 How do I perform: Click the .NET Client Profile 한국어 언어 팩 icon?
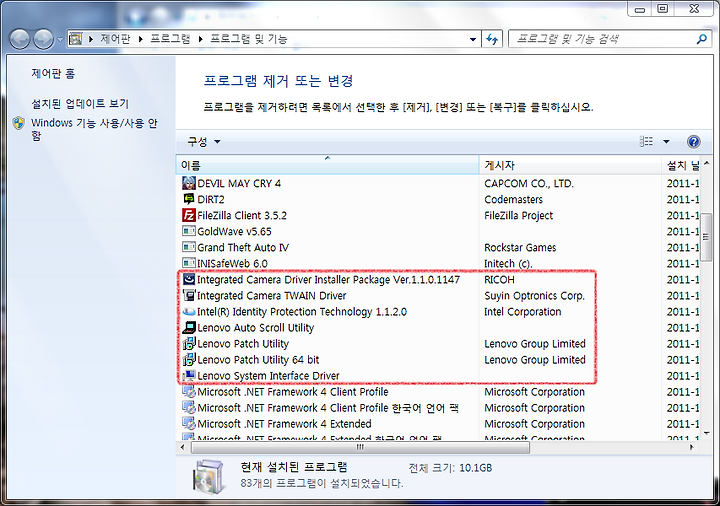(189, 408)
